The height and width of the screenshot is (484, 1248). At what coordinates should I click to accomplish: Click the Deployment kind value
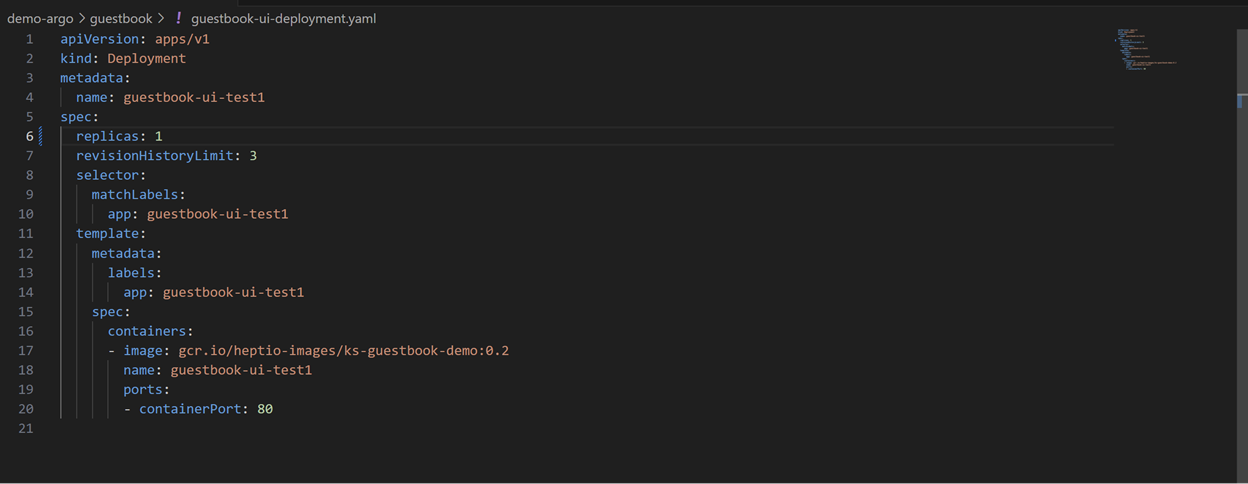click(x=147, y=58)
